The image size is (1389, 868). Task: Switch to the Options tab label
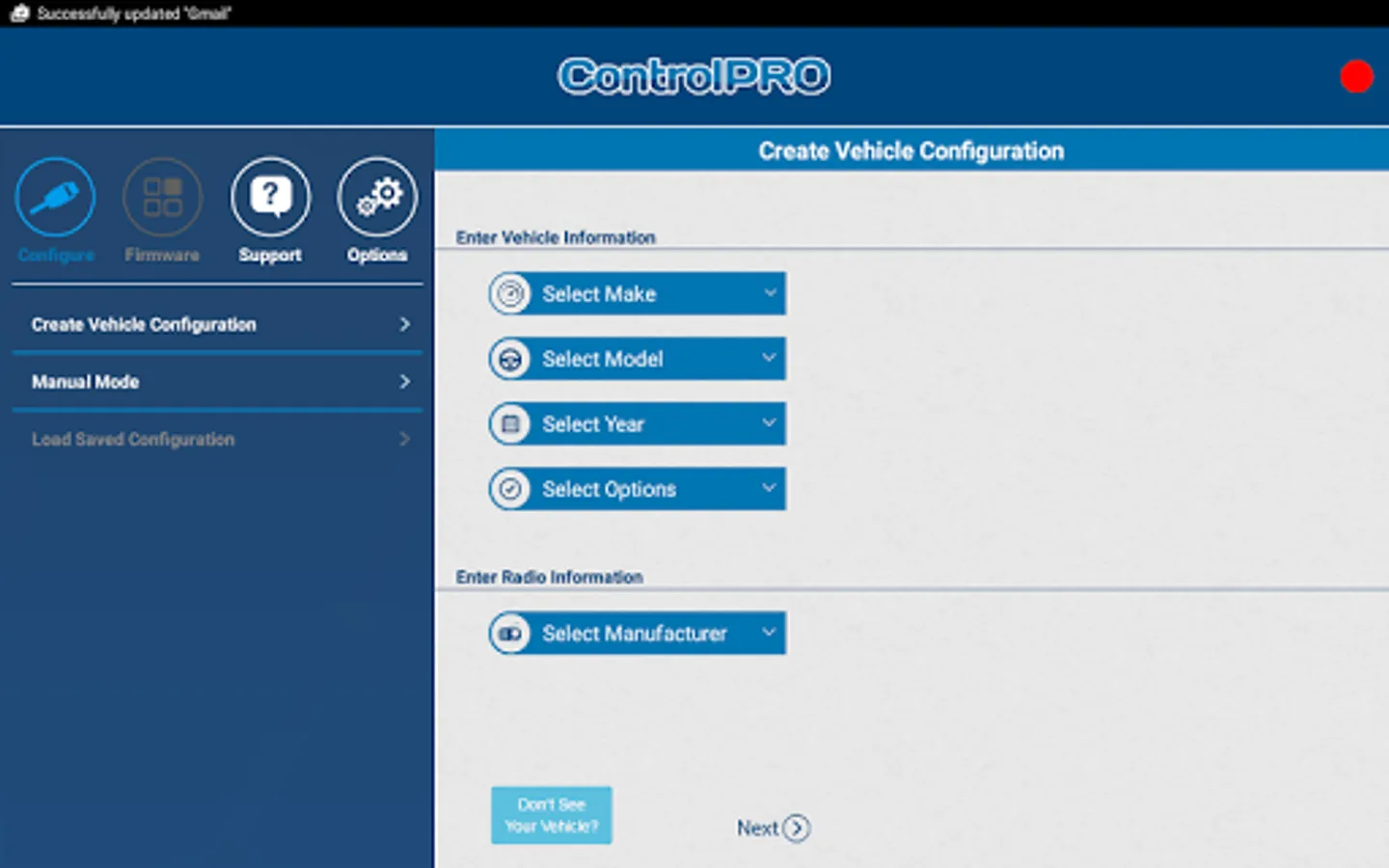(377, 256)
